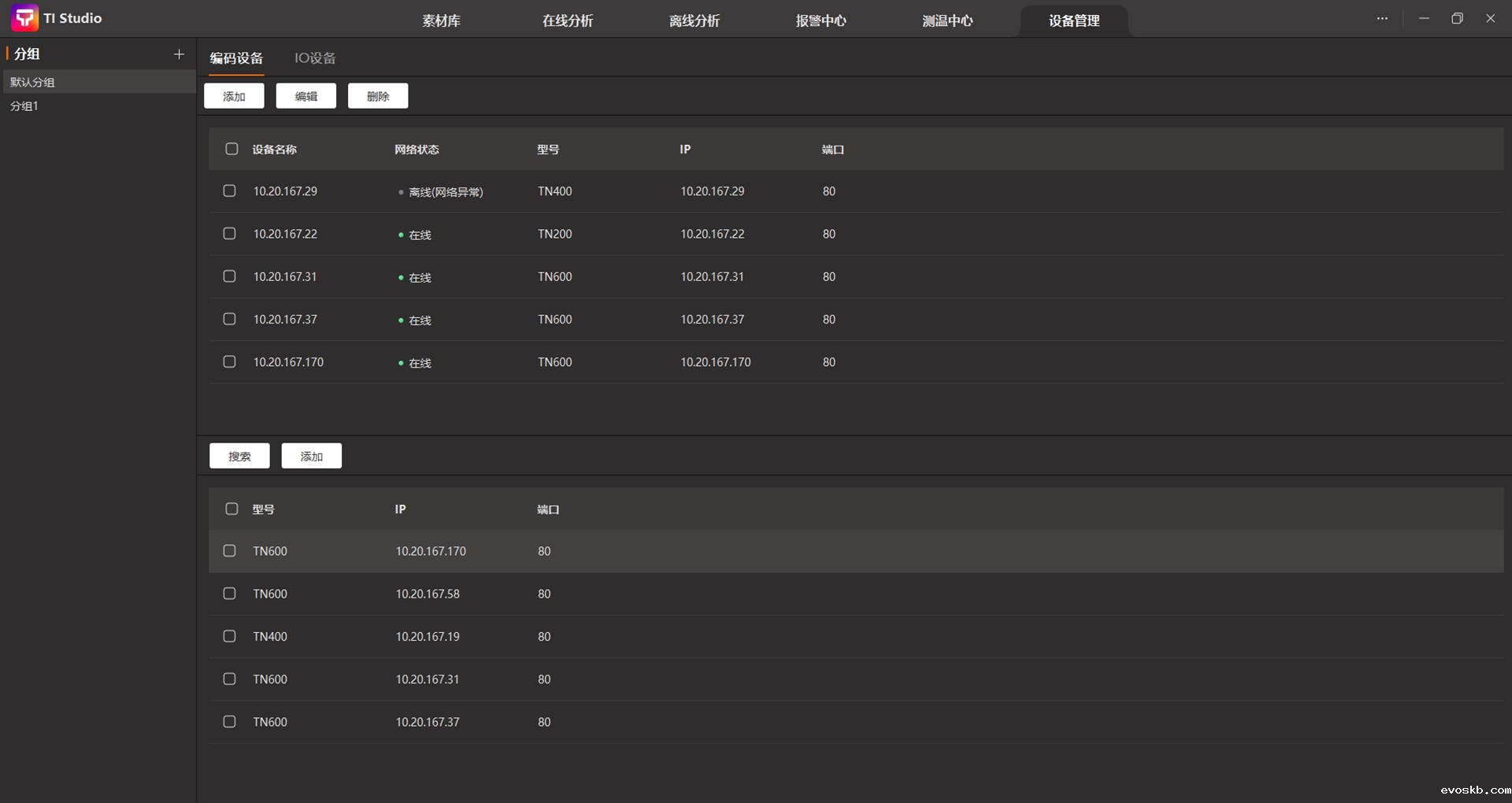Click the 编辑 button
The width and height of the screenshot is (1512, 803).
point(306,96)
